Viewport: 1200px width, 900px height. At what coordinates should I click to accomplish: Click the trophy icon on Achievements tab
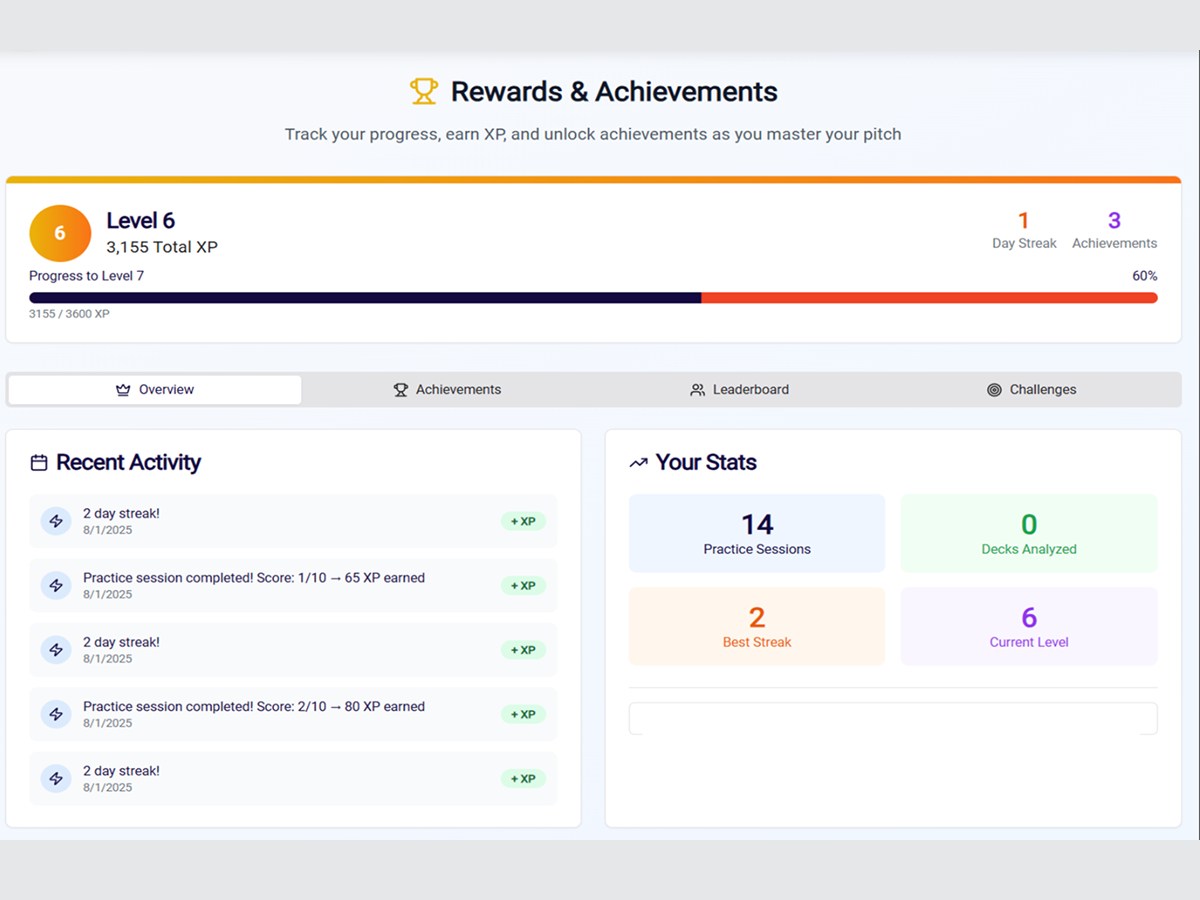click(400, 390)
